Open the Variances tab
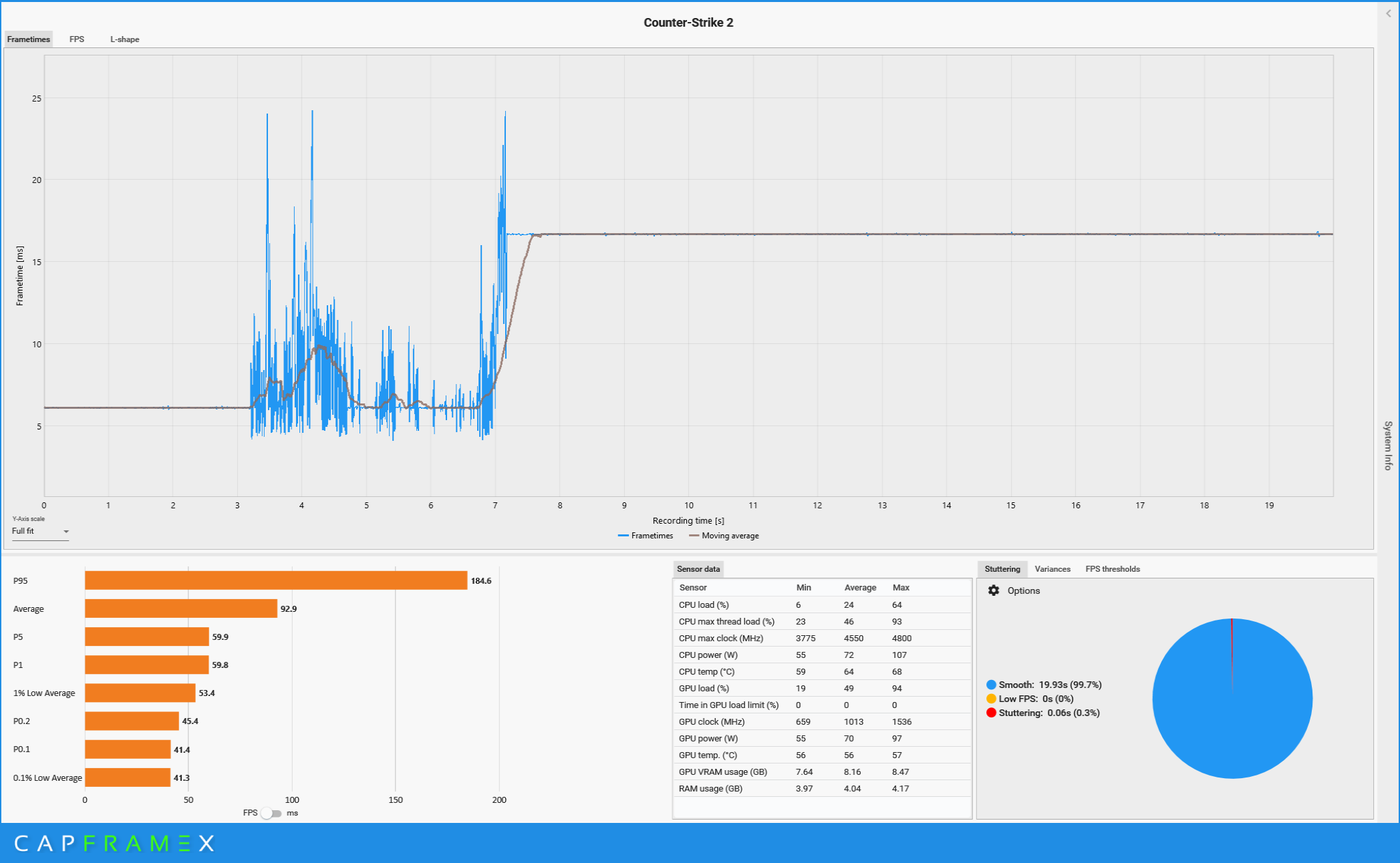 1052,569
